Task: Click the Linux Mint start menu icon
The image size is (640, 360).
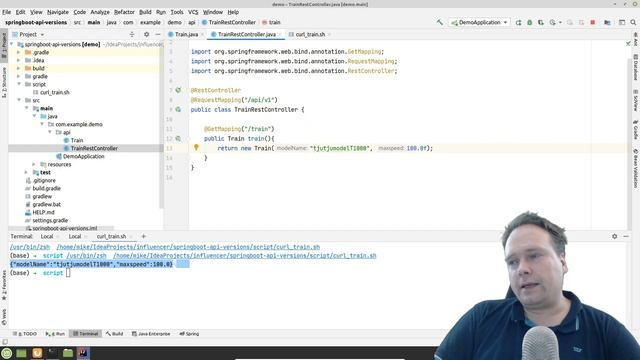Action: [x=7, y=353]
